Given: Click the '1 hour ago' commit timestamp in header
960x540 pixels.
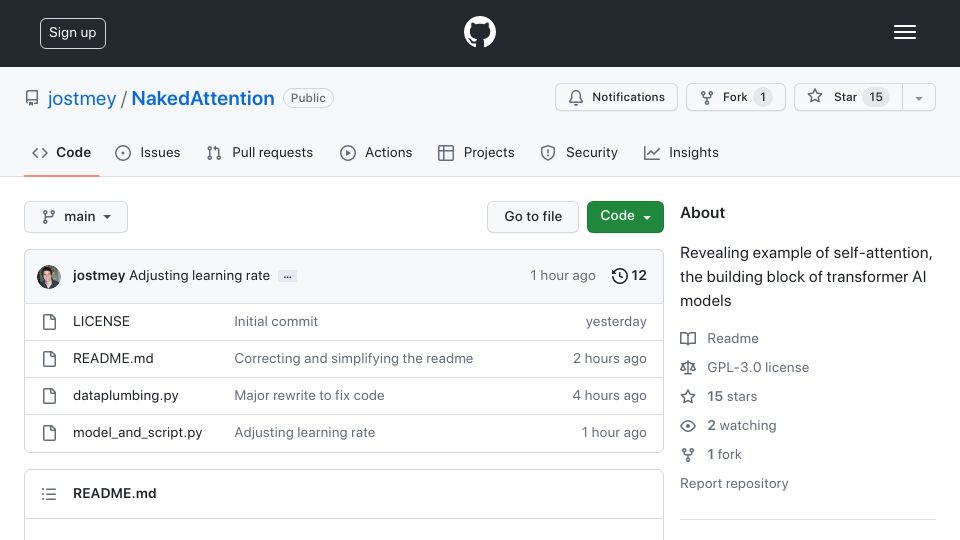Looking at the screenshot, I should tap(563, 276).
